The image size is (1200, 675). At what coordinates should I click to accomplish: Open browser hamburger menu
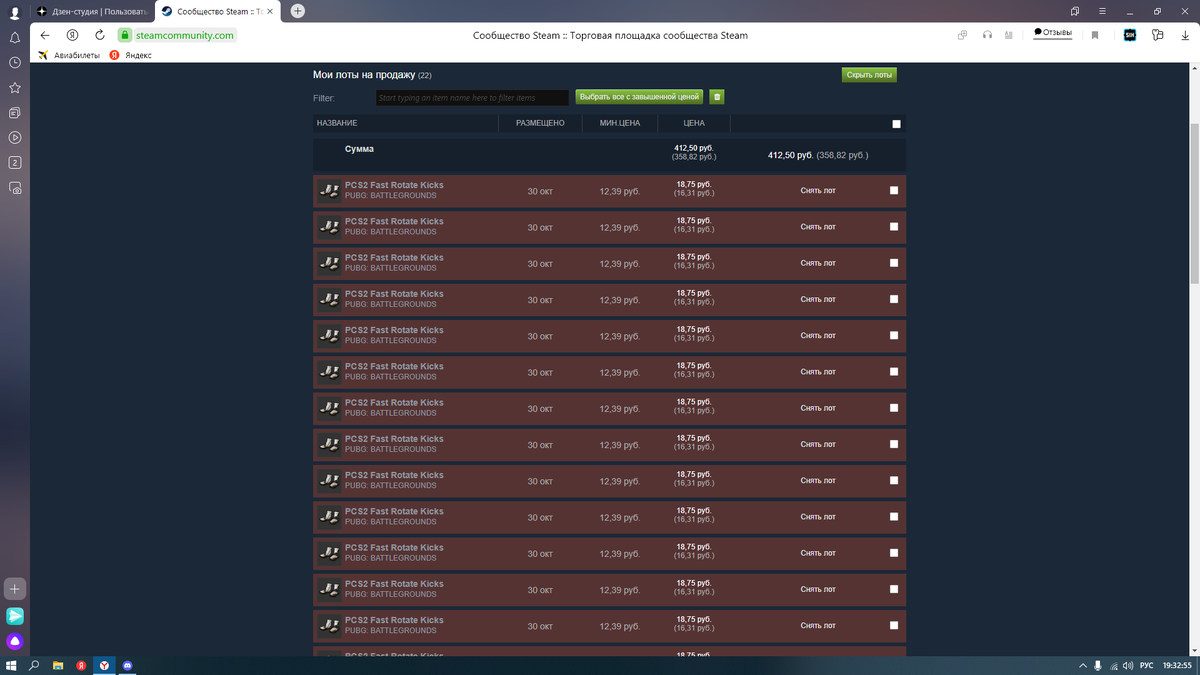[1102, 11]
